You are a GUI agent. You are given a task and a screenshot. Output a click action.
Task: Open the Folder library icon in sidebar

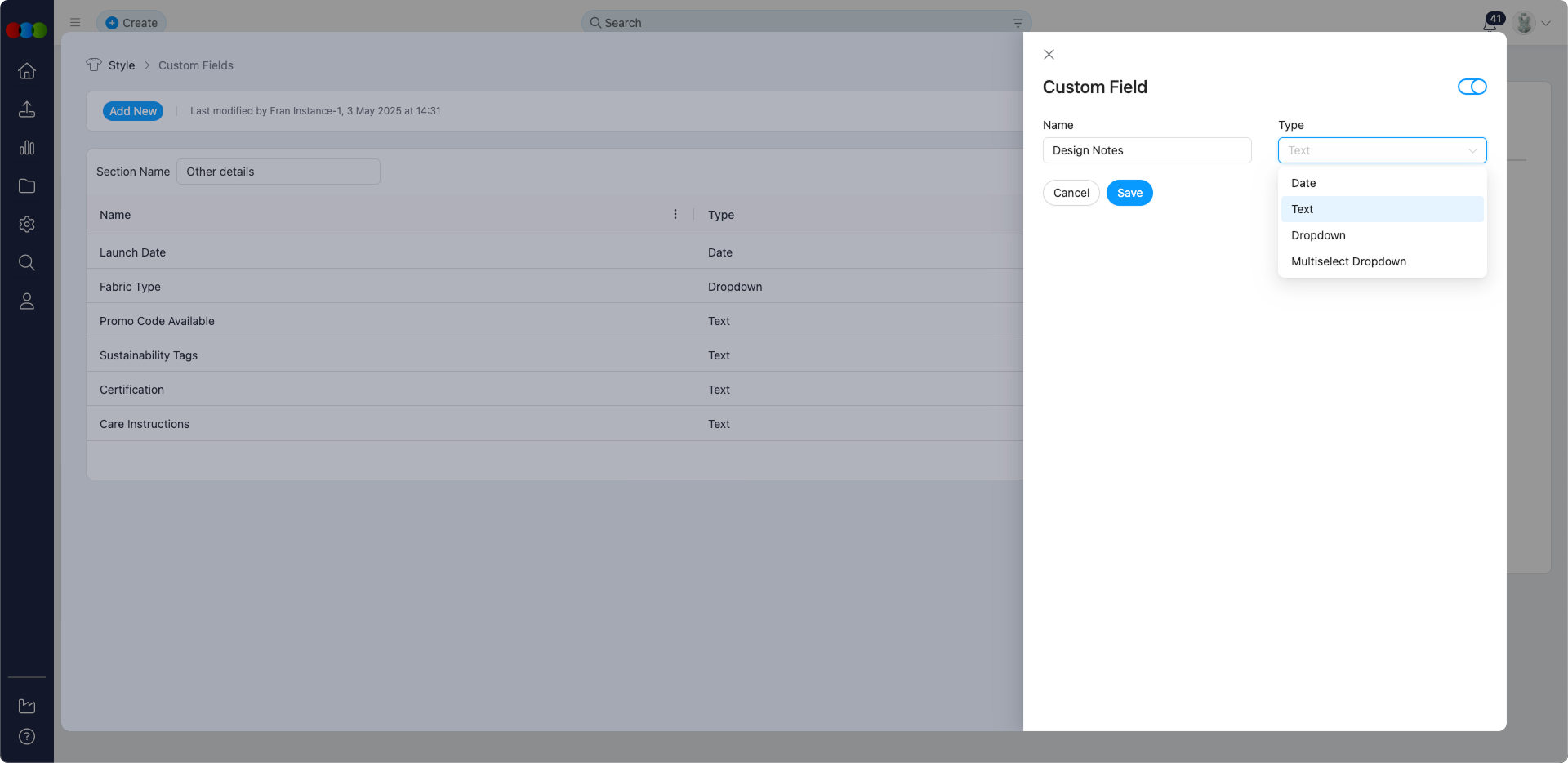[x=27, y=186]
